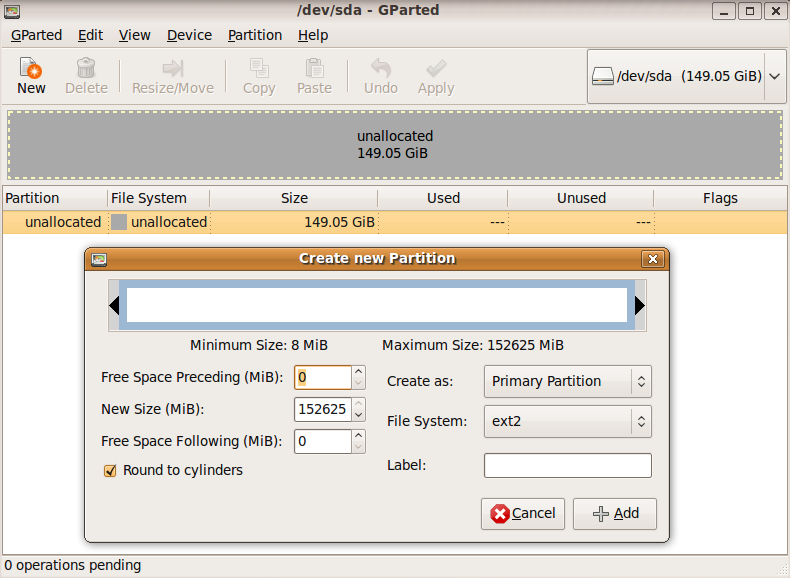Focus the Free Space Following input field
This screenshot has width=790, height=578.
coord(322,441)
